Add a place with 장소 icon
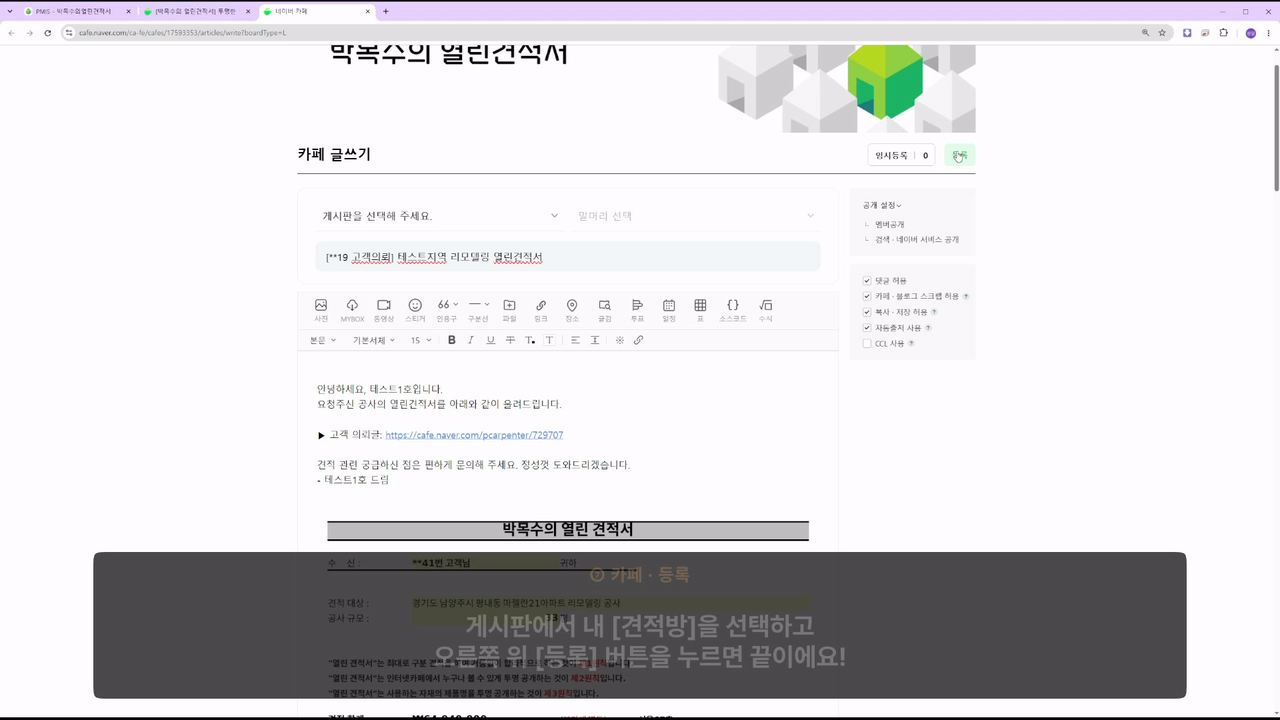The height and width of the screenshot is (720, 1280). [572, 310]
